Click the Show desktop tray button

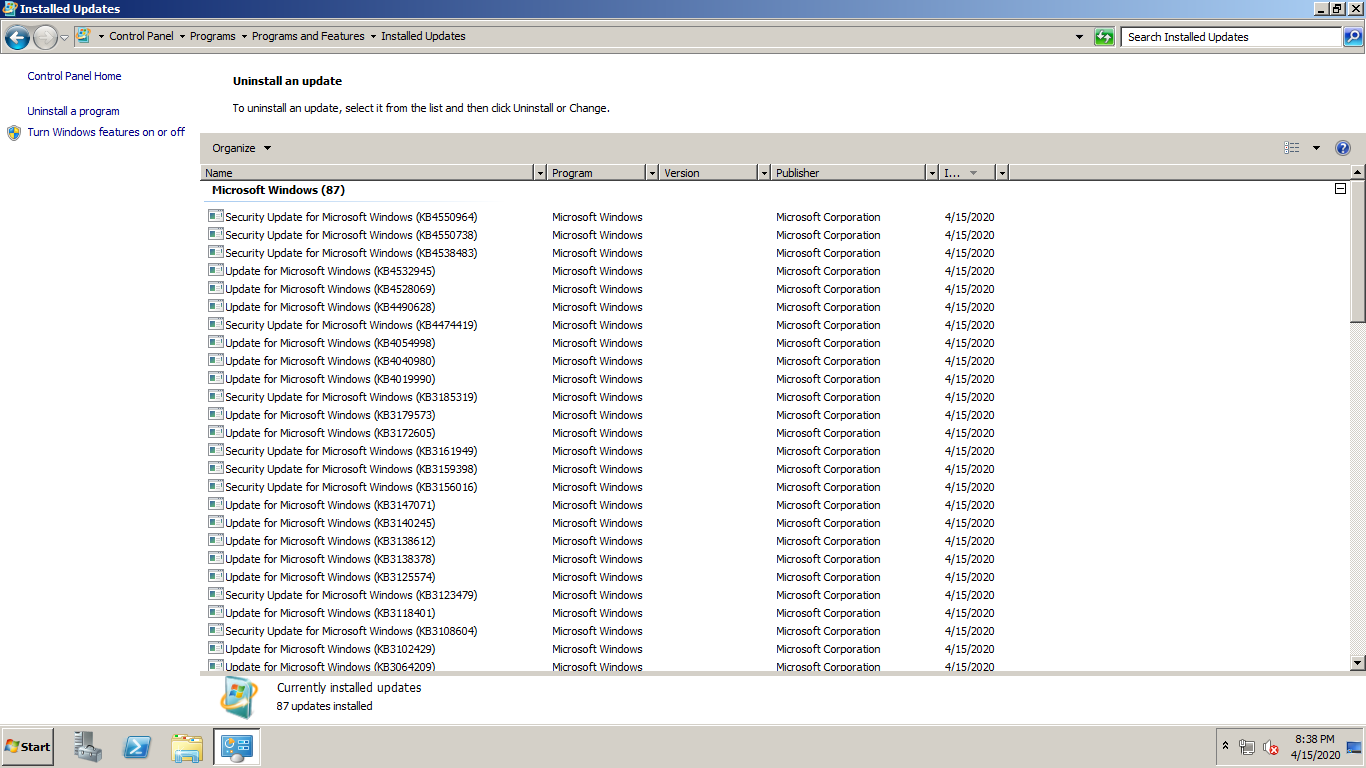[x=1355, y=747]
